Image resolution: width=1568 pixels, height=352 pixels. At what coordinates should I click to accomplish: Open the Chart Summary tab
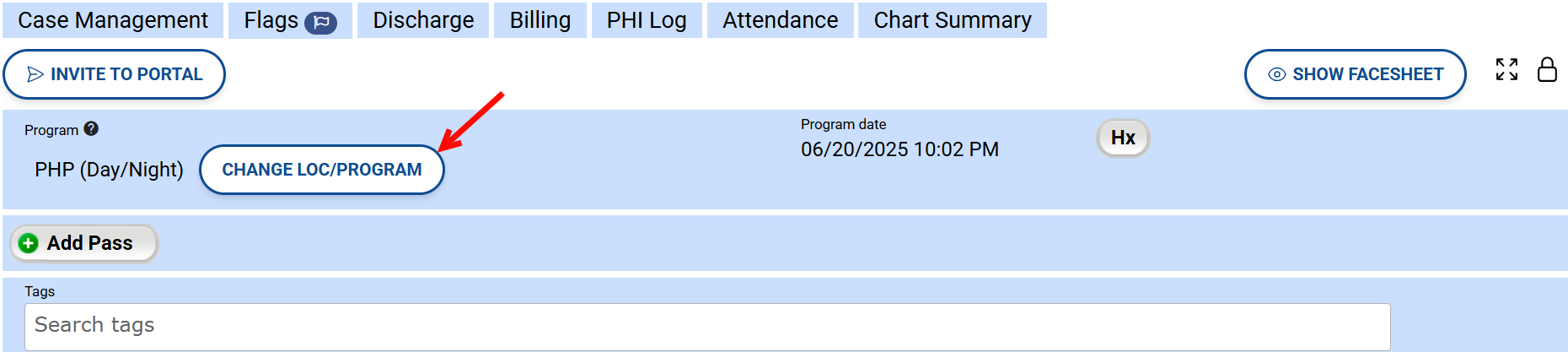tap(952, 20)
